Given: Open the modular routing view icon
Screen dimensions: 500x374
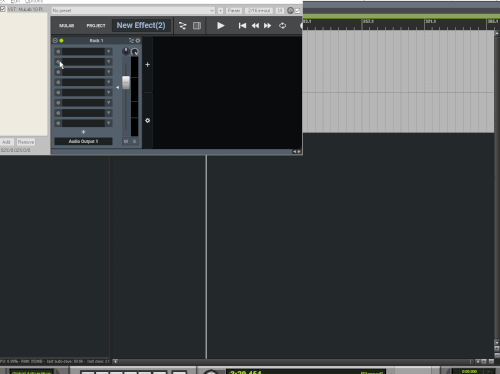Looking at the screenshot, I should tap(183, 26).
